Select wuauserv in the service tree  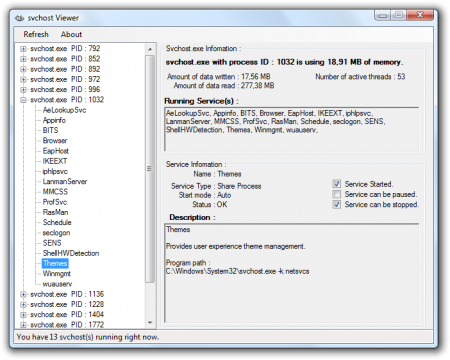click(57, 284)
